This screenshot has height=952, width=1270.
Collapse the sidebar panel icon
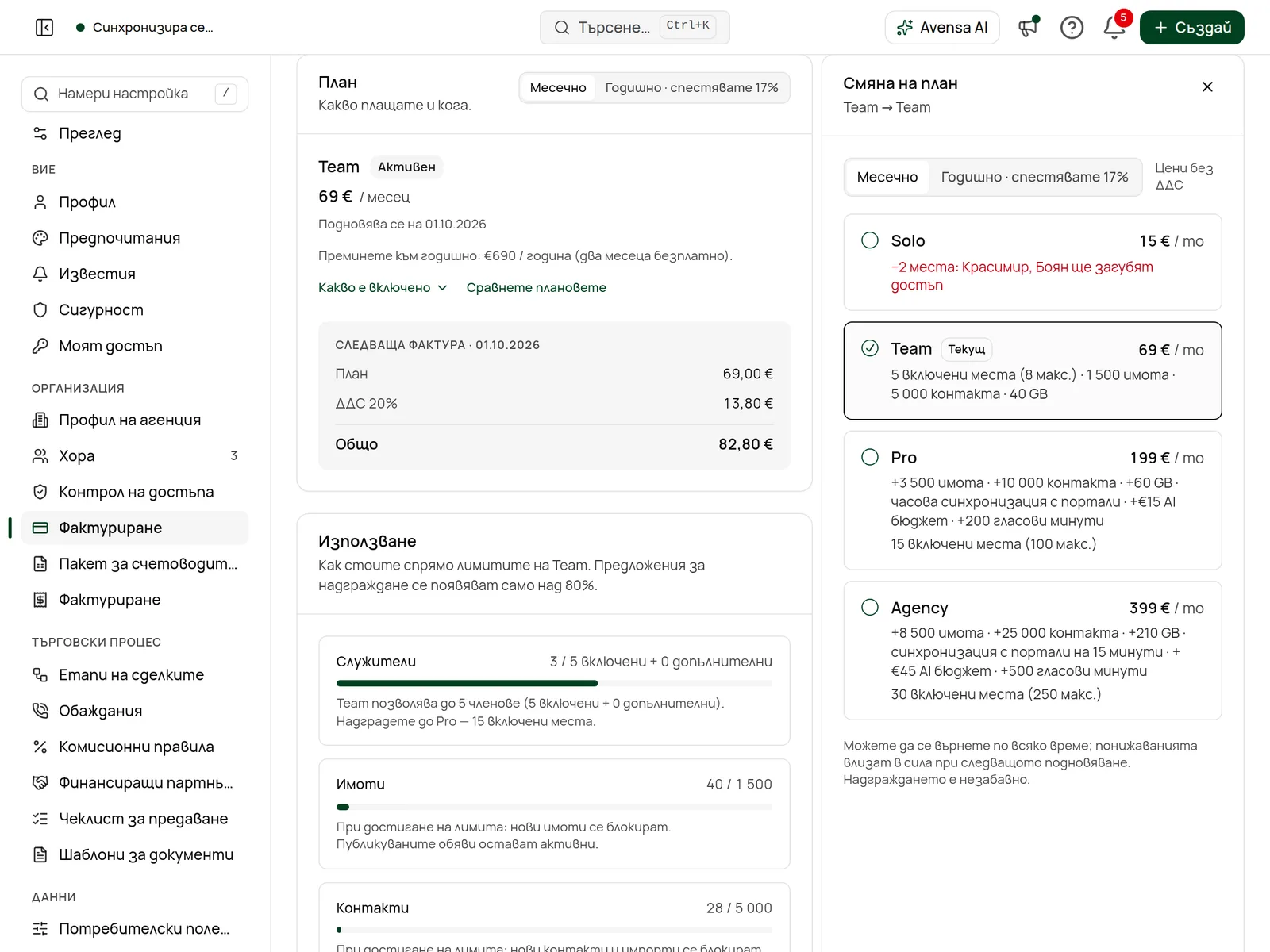pyautogui.click(x=44, y=28)
